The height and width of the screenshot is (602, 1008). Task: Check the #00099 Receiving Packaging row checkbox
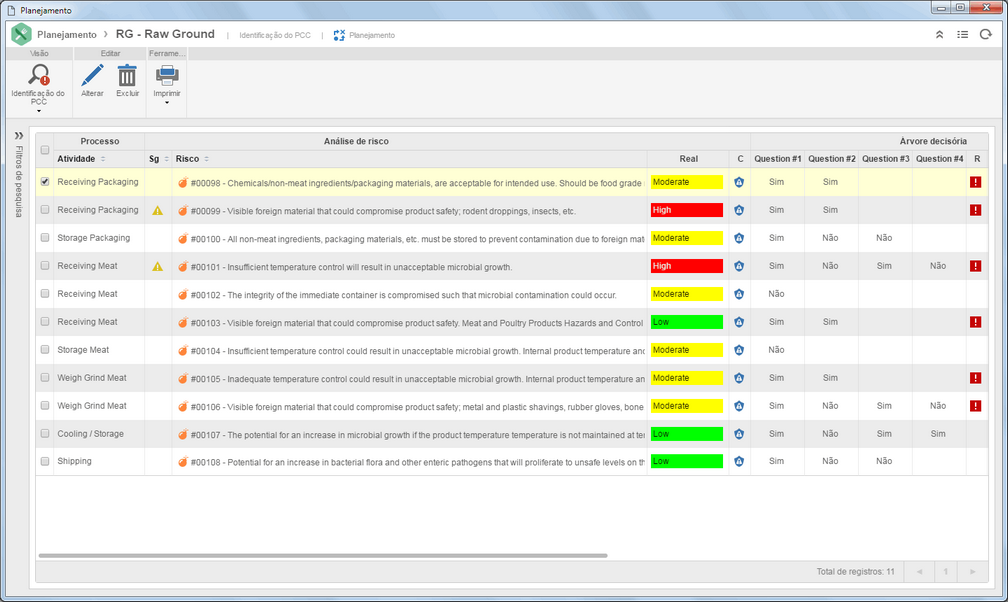click(45, 210)
